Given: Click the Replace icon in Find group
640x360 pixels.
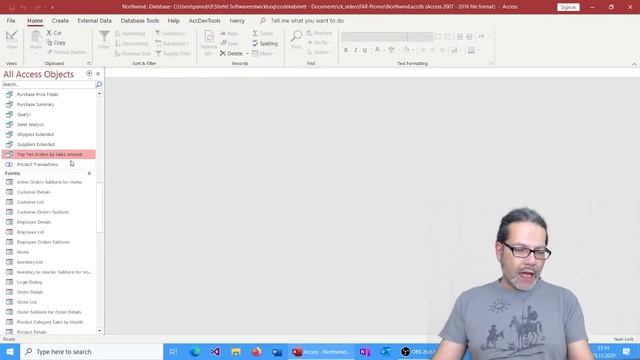Looking at the screenshot, I should point(310,33).
